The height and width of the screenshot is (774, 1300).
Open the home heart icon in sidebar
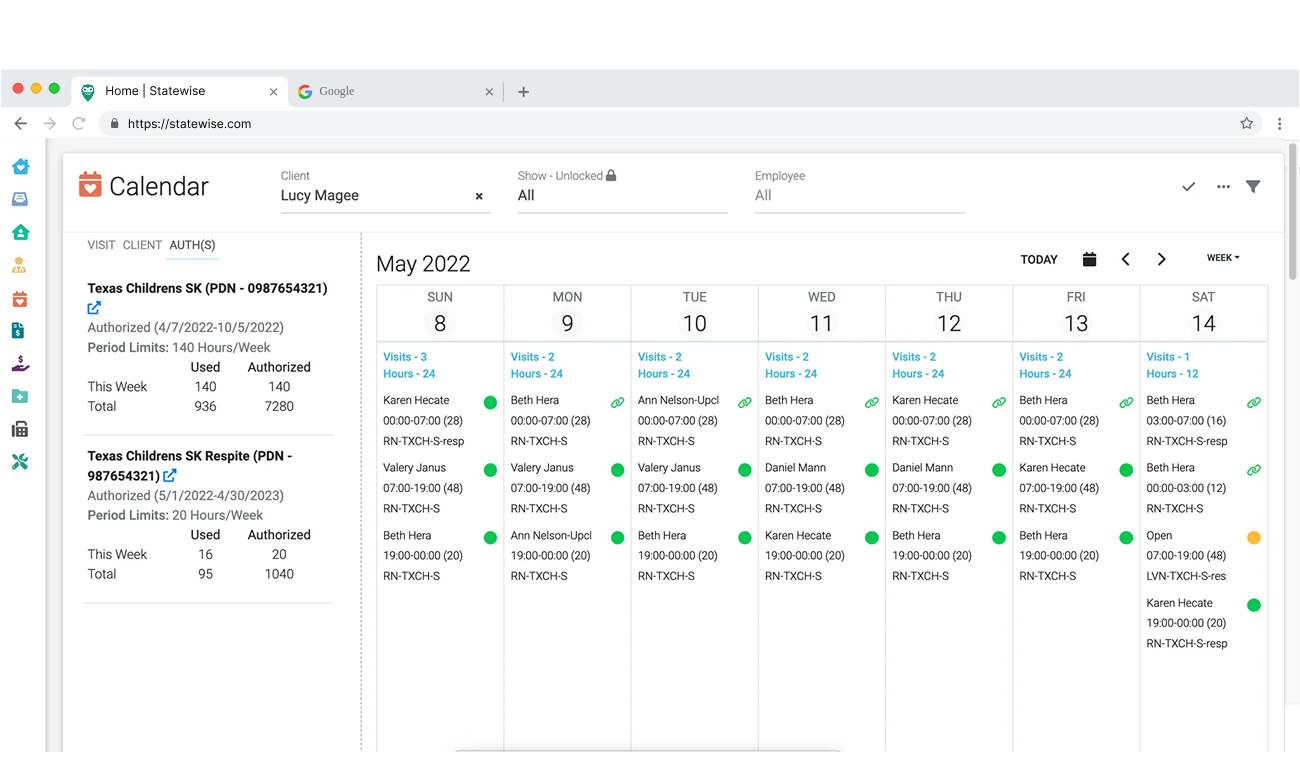[x=20, y=167]
